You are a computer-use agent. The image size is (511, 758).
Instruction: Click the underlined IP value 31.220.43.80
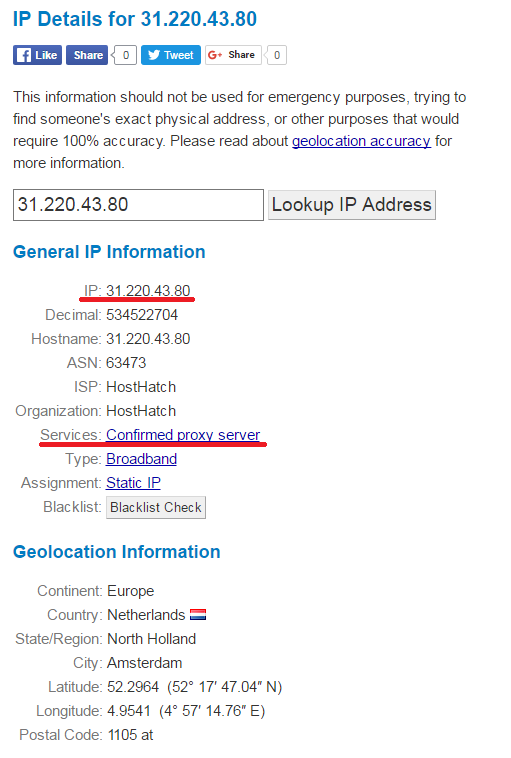click(148, 291)
